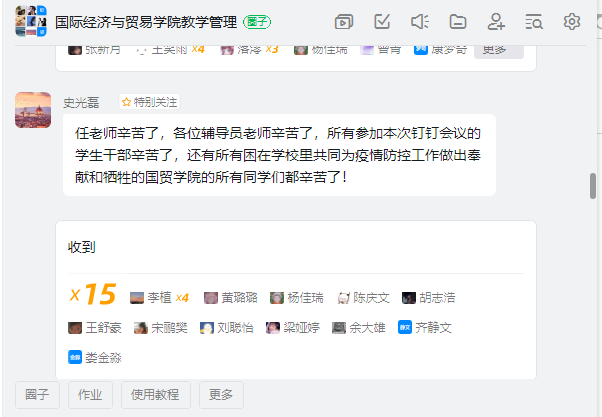Open 史光磊's profile avatar
Image resolution: width=602 pixels, height=417 pixels.
(33, 110)
